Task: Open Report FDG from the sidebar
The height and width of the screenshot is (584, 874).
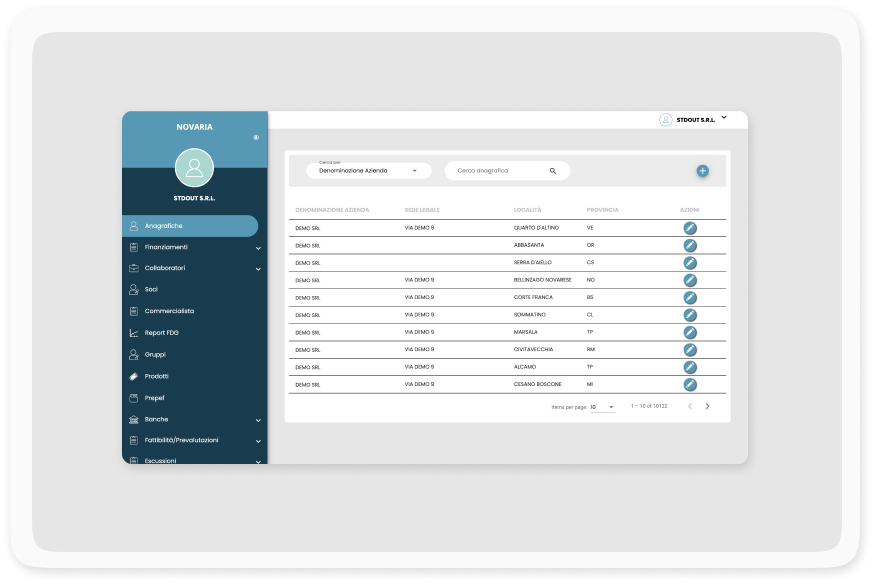Action: click(x=161, y=333)
